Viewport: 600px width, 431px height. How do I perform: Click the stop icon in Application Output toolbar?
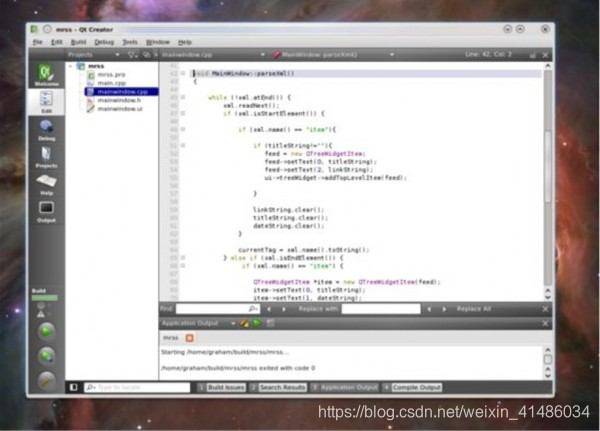click(x=270, y=324)
